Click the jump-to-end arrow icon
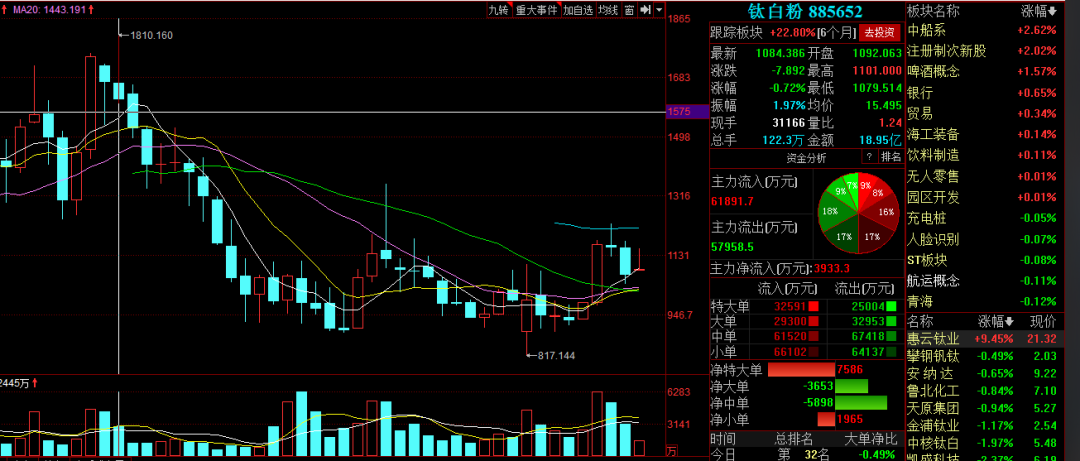The height and width of the screenshot is (461, 1080). tap(645, 10)
